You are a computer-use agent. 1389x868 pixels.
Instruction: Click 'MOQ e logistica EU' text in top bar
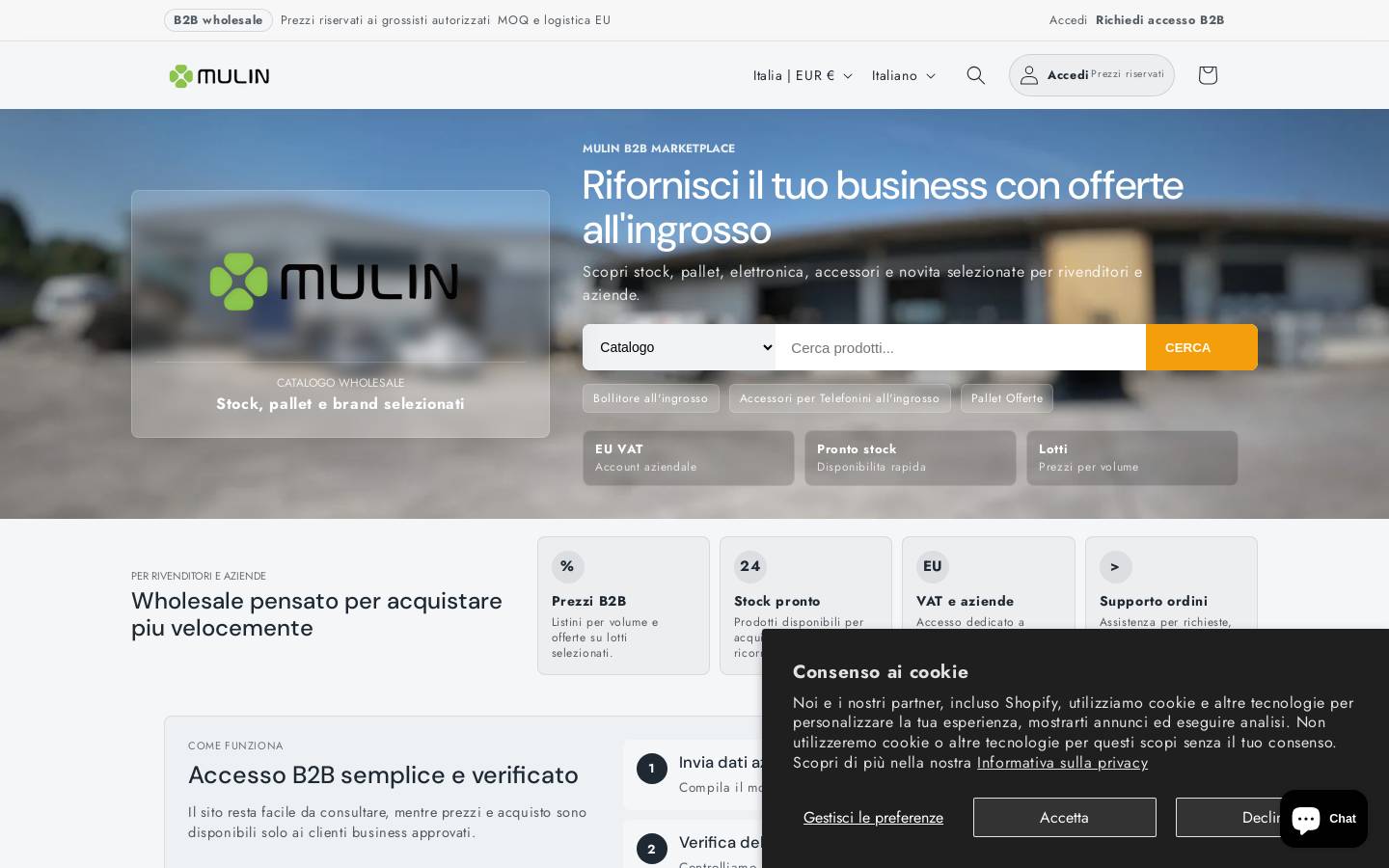[554, 20]
